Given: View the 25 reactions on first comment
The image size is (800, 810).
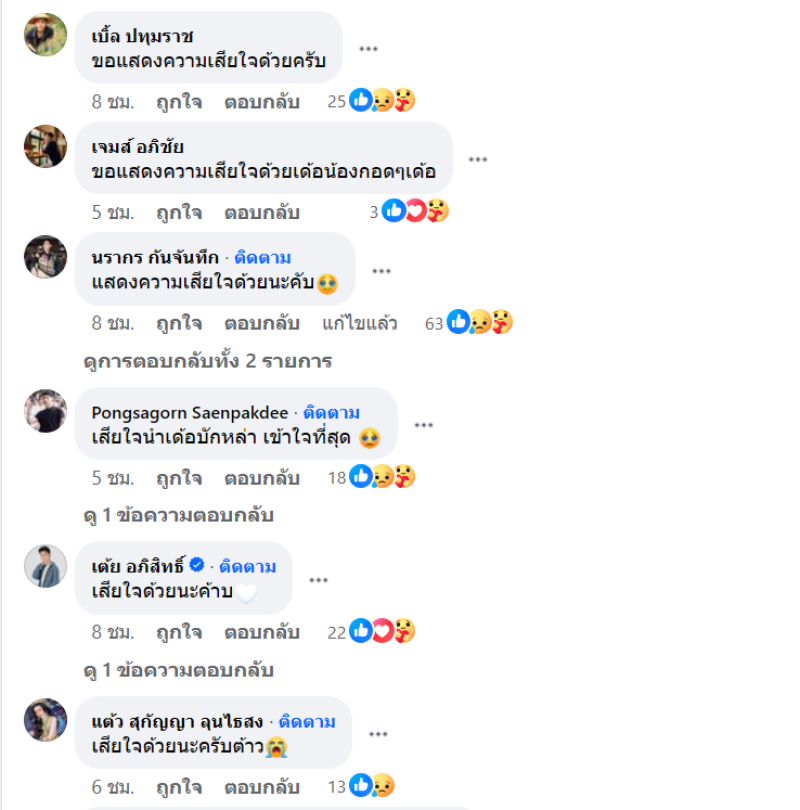Looking at the screenshot, I should 371,100.
